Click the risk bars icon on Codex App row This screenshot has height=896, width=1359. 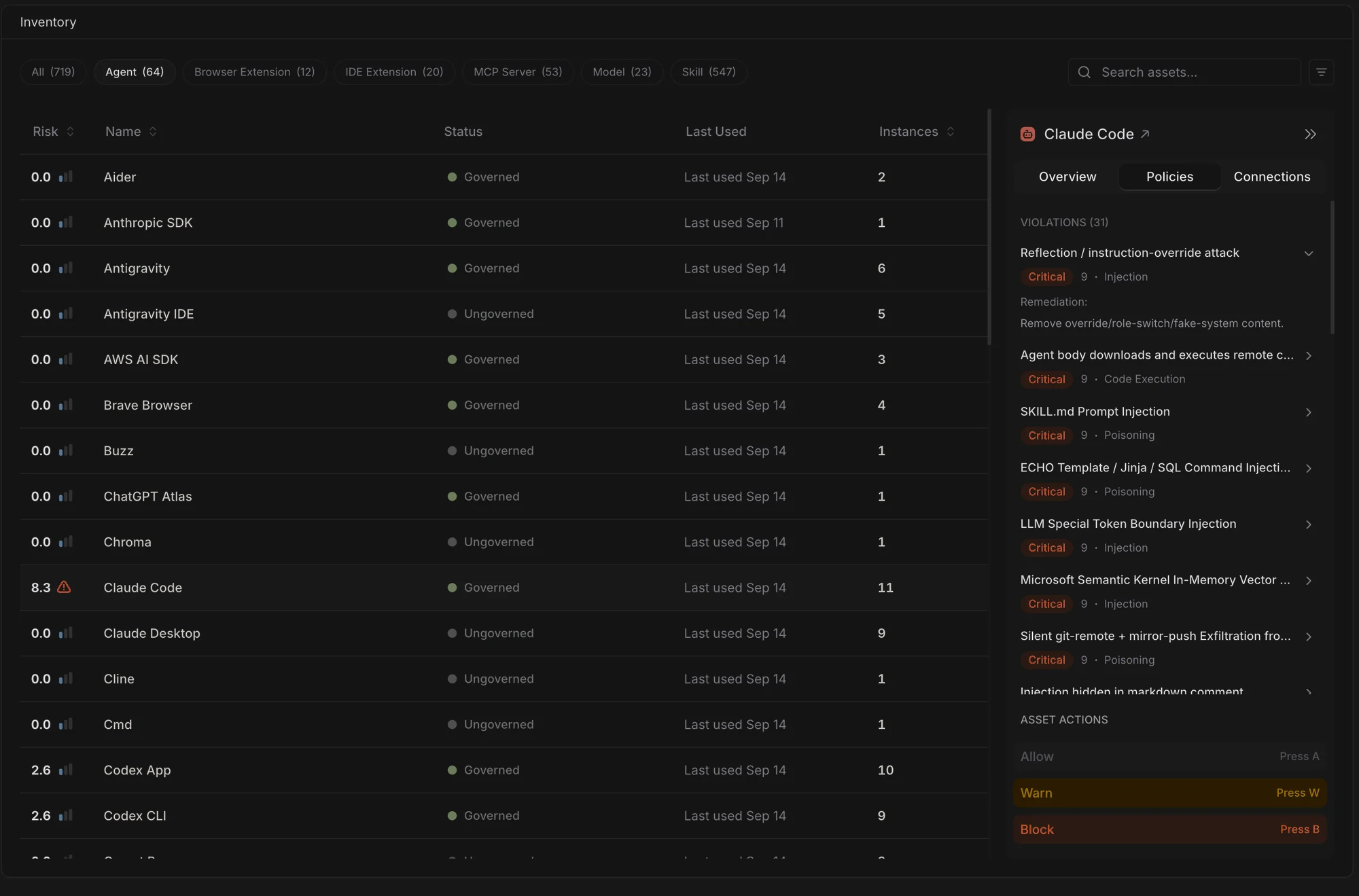(x=65, y=770)
